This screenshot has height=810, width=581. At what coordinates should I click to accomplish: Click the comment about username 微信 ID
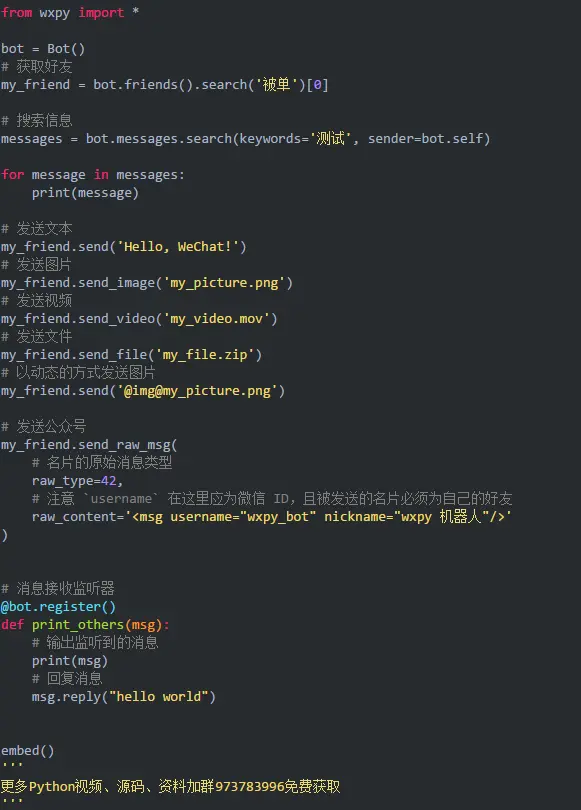pos(272,499)
